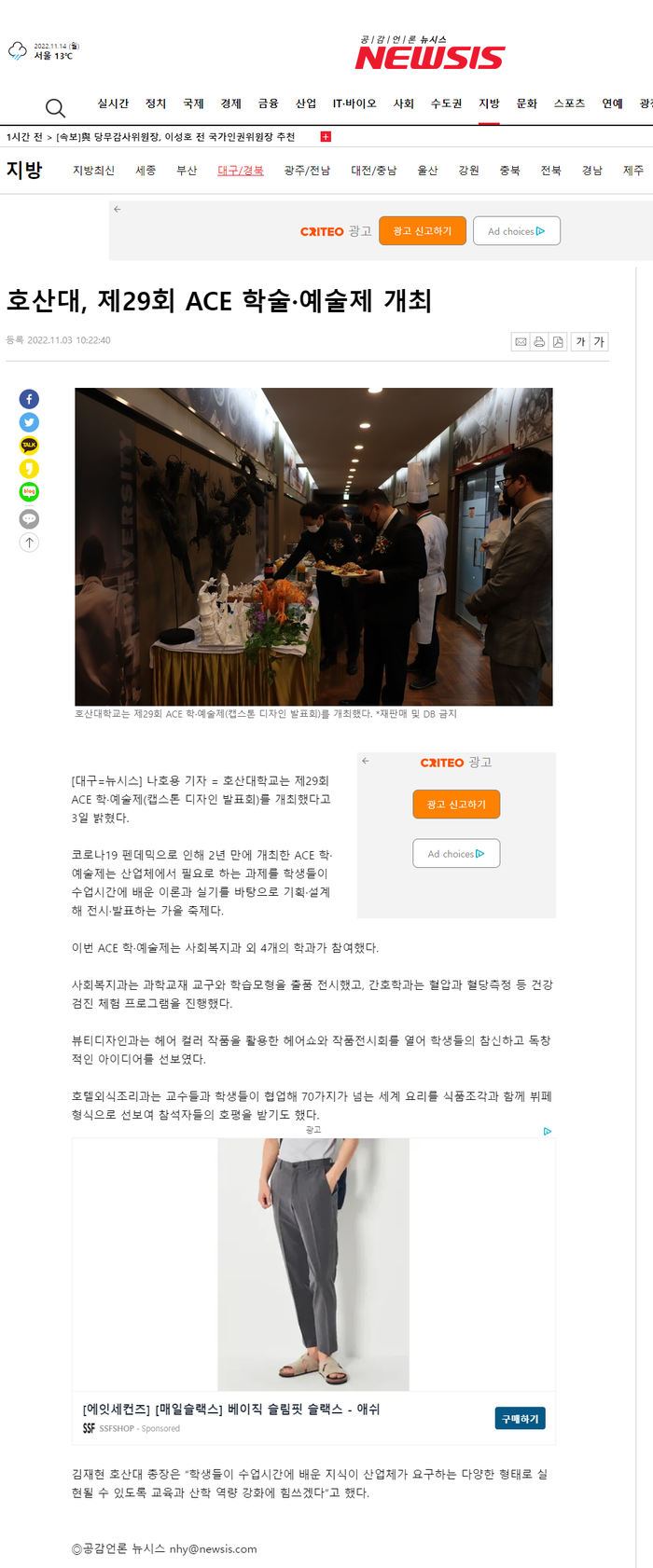The image size is (653, 1568).
Task: Decrease font size with small 가
Action: [x=580, y=342]
